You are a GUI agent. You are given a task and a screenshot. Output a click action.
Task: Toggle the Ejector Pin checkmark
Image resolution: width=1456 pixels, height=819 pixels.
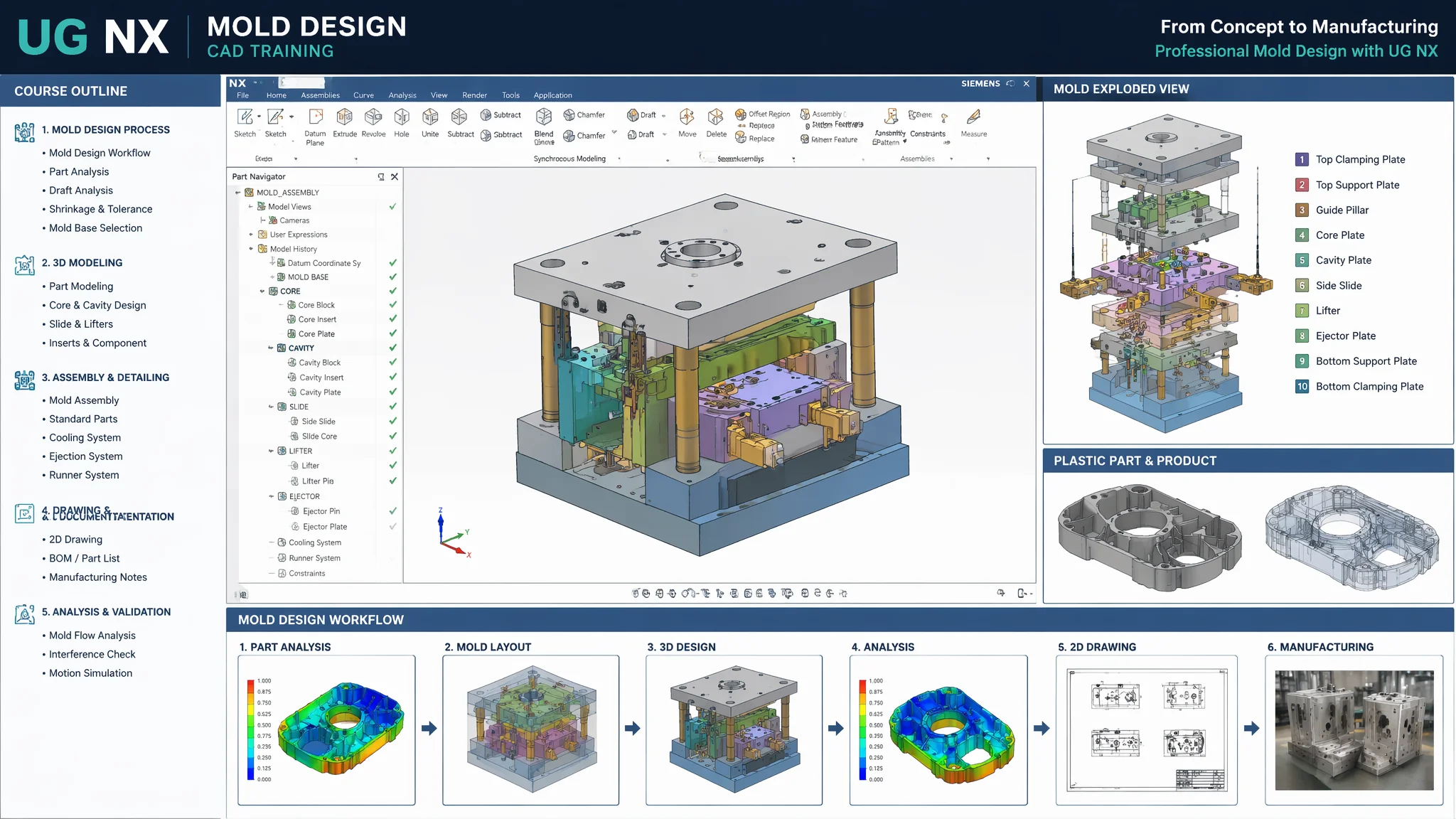pos(392,511)
